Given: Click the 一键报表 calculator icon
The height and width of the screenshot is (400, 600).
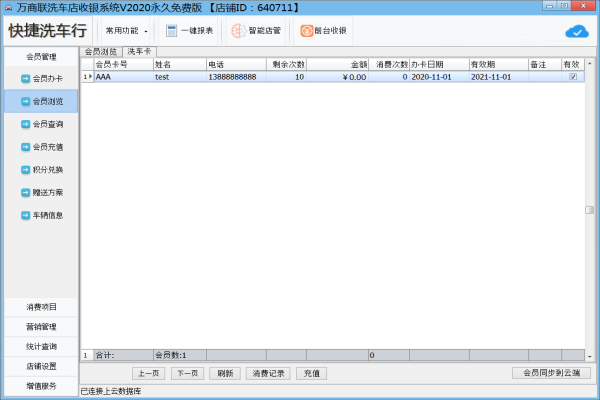Looking at the screenshot, I should click(x=171, y=31).
